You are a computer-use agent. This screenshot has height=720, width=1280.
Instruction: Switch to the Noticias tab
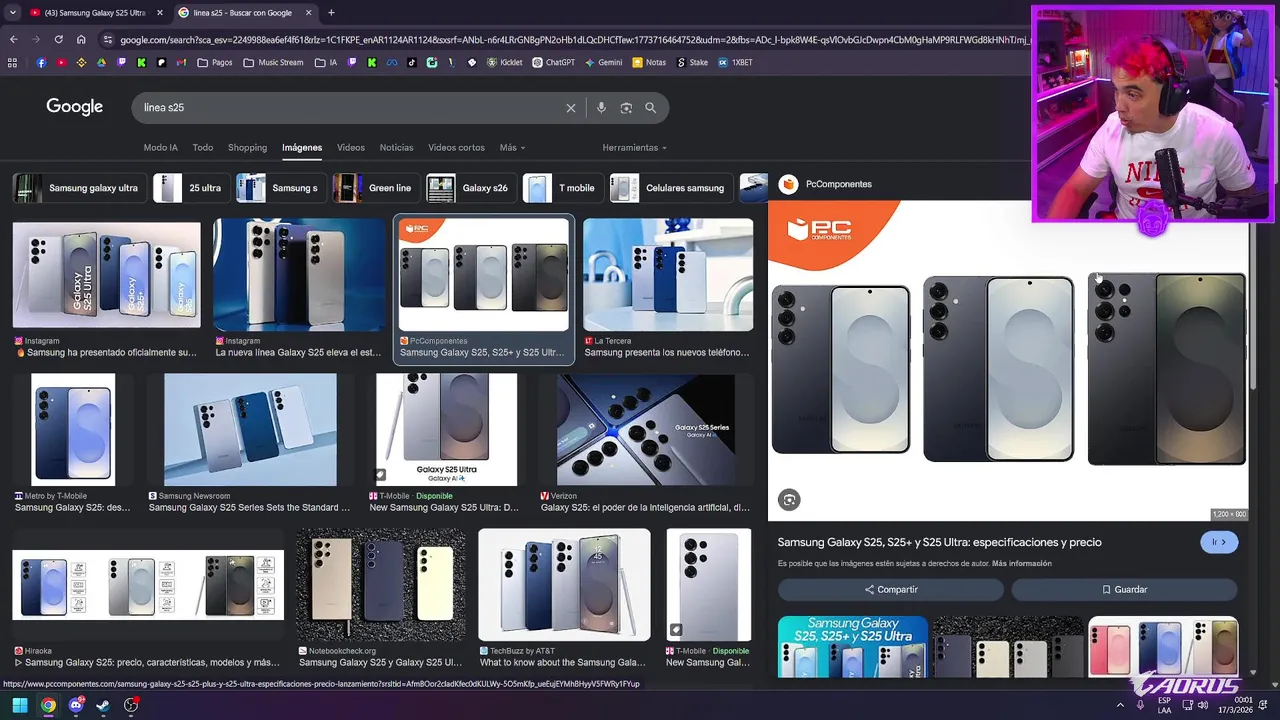coord(396,147)
